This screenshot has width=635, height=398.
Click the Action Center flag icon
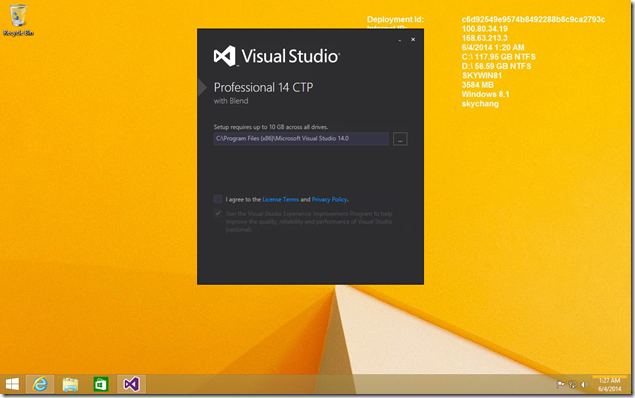coord(560,385)
